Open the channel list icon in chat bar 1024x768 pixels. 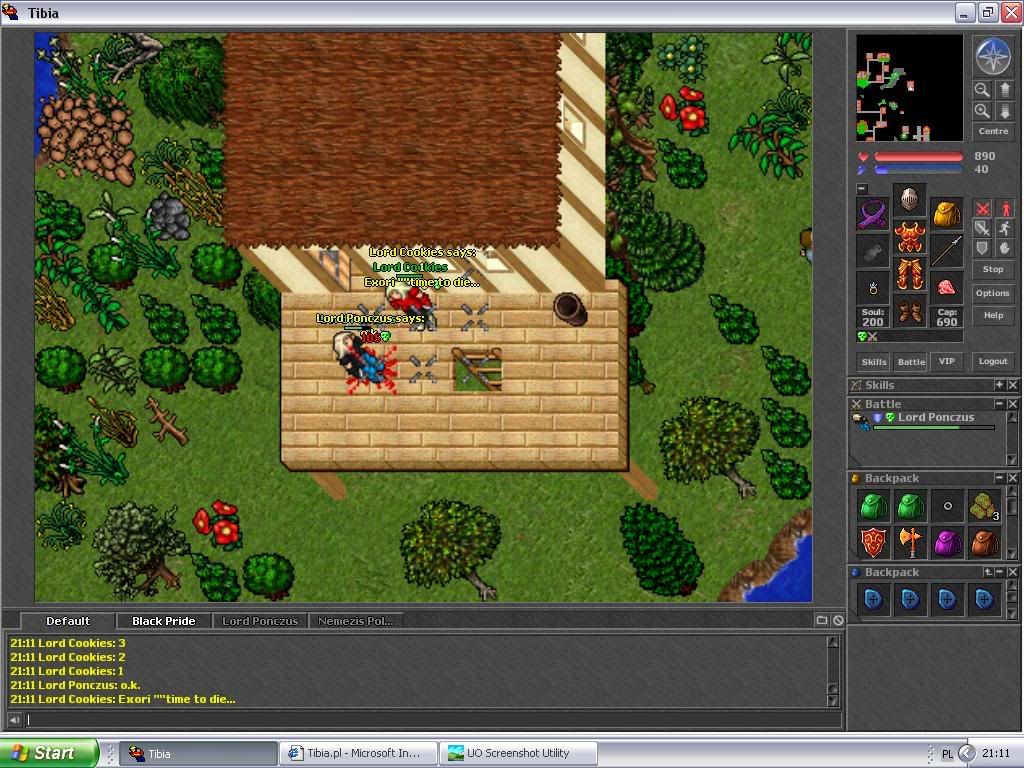tap(822, 620)
